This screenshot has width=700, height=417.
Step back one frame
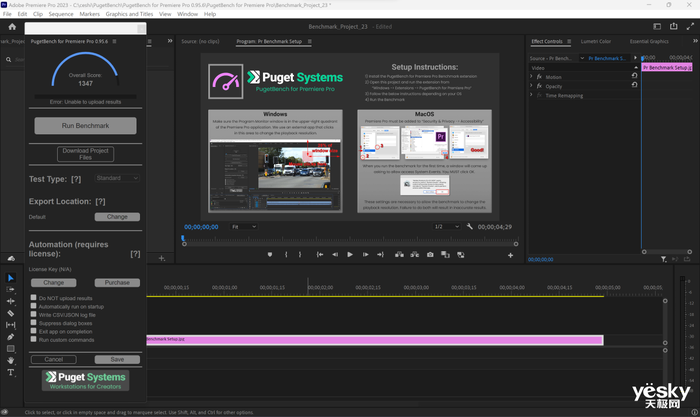(335, 254)
